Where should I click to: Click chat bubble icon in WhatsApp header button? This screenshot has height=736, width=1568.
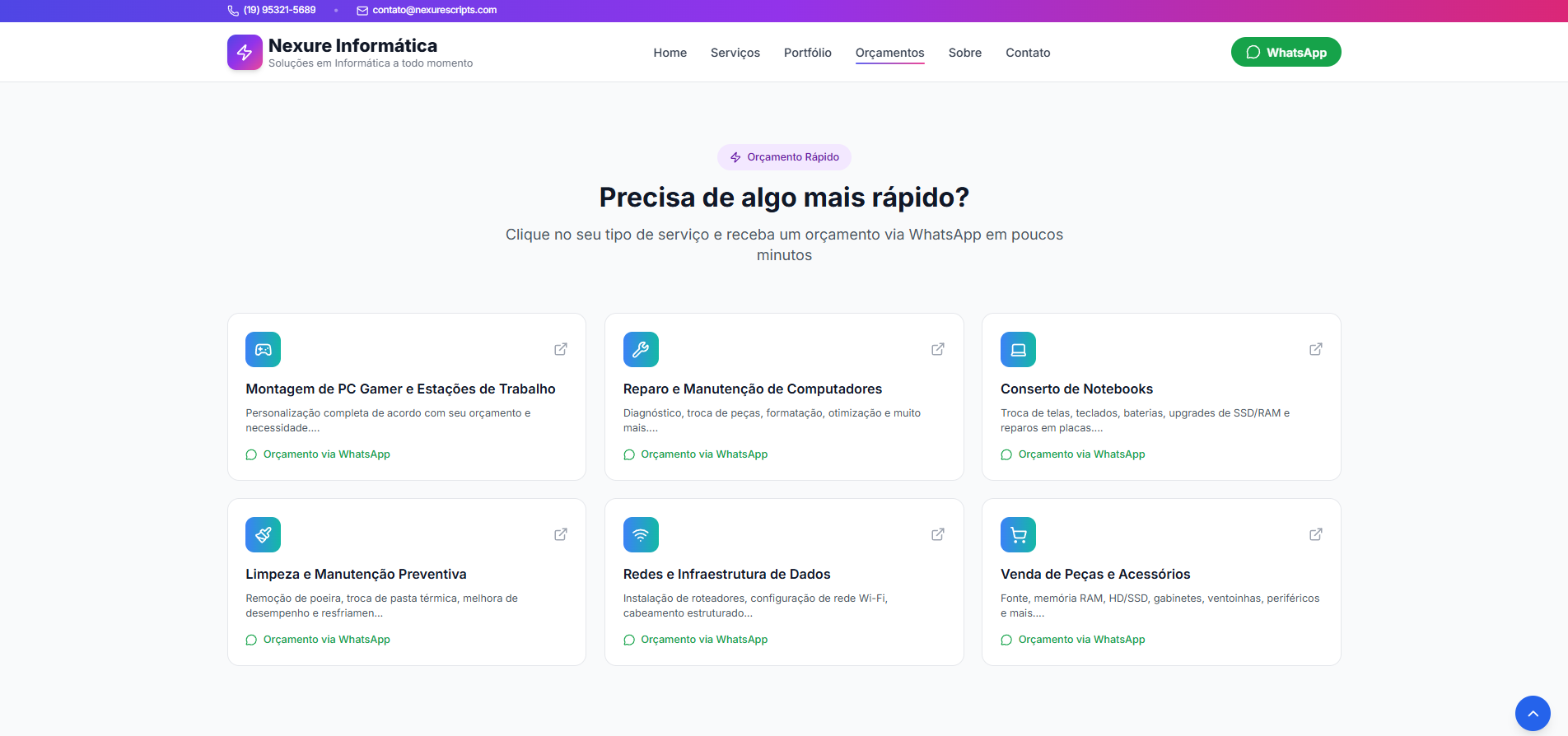coord(1253,52)
